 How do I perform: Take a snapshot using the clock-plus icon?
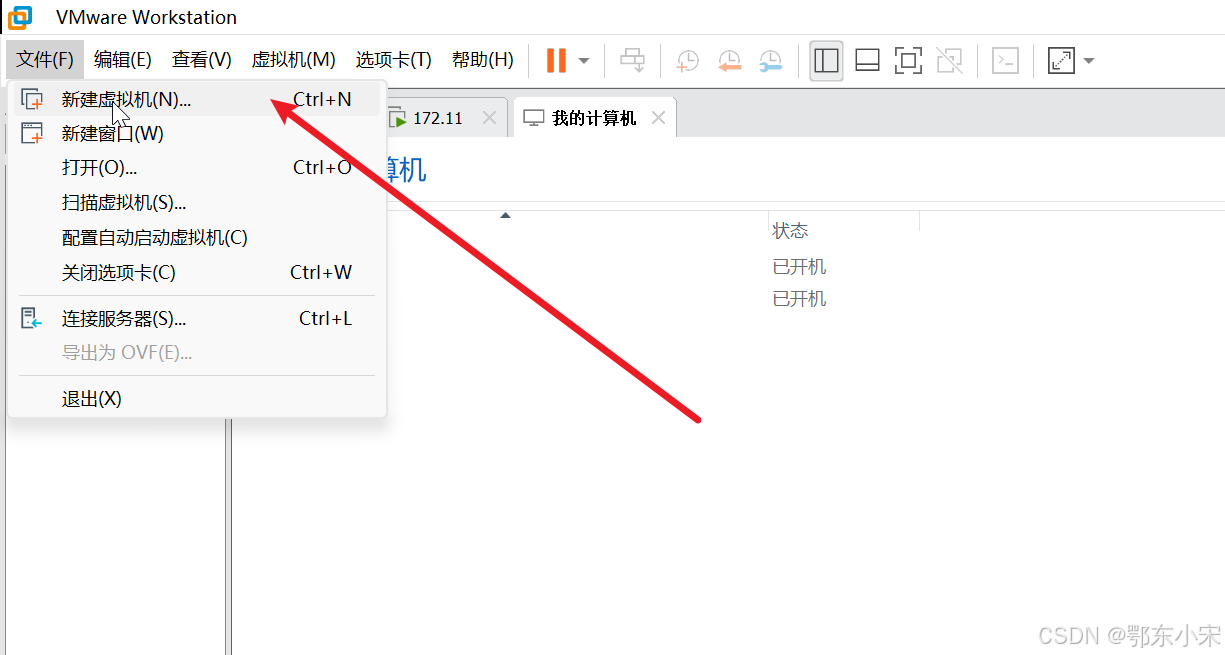[688, 61]
